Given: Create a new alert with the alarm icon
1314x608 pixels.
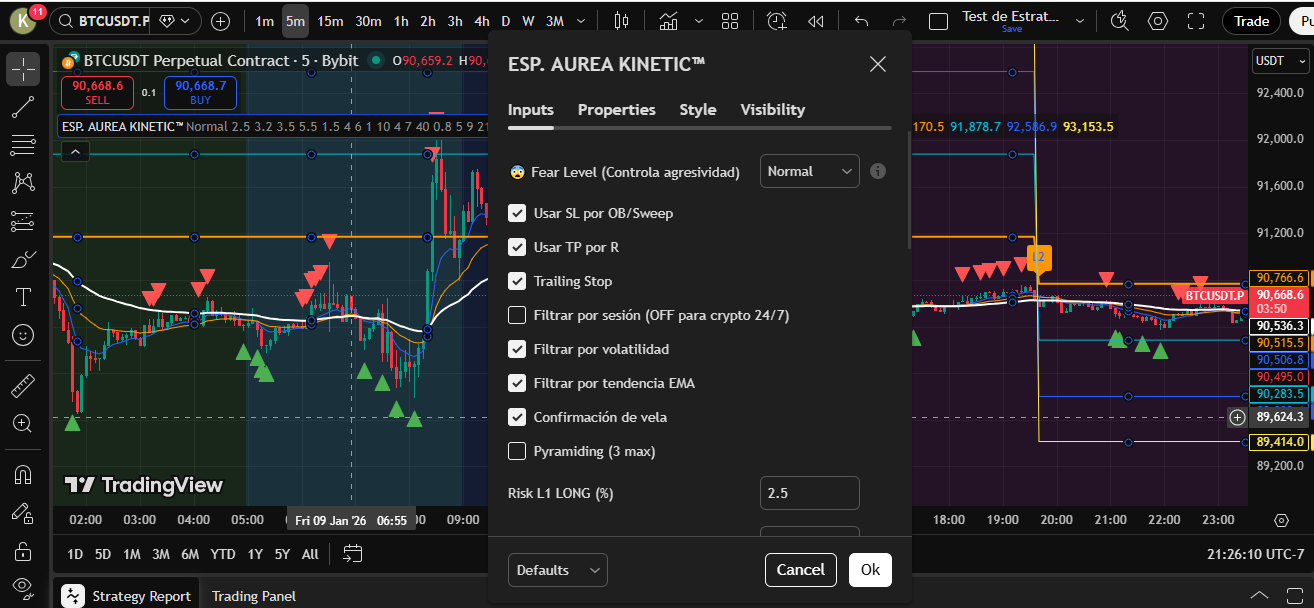Looking at the screenshot, I should (777, 20).
